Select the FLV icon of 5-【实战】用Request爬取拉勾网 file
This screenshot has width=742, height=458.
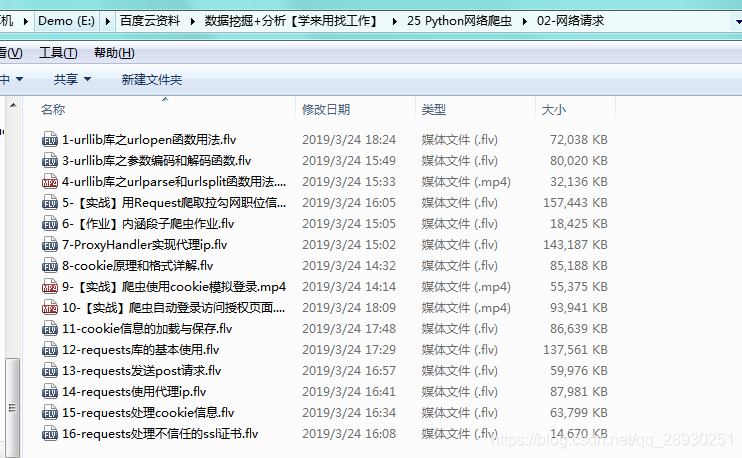(50, 203)
